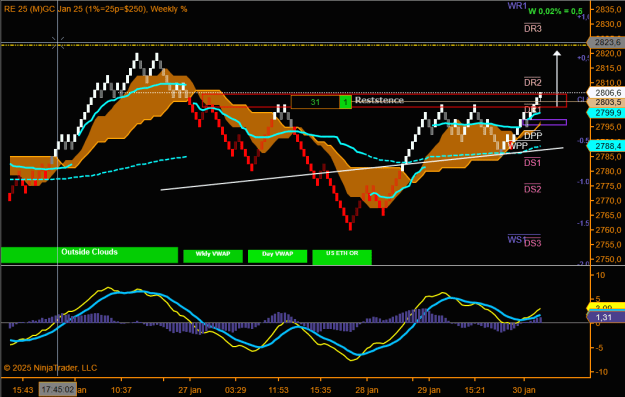This screenshot has height=397, width=625.
Task: Select the 'Resistence' text label
Action: click(x=379, y=100)
